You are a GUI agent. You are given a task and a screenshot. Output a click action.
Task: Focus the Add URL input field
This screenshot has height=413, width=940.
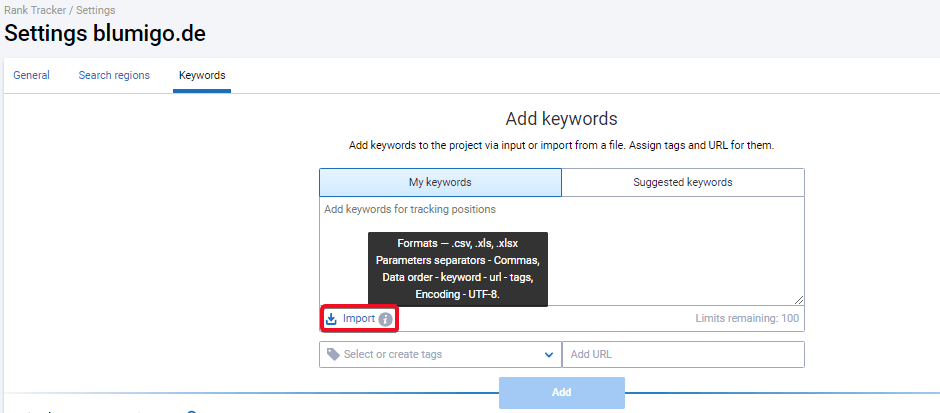click(683, 354)
